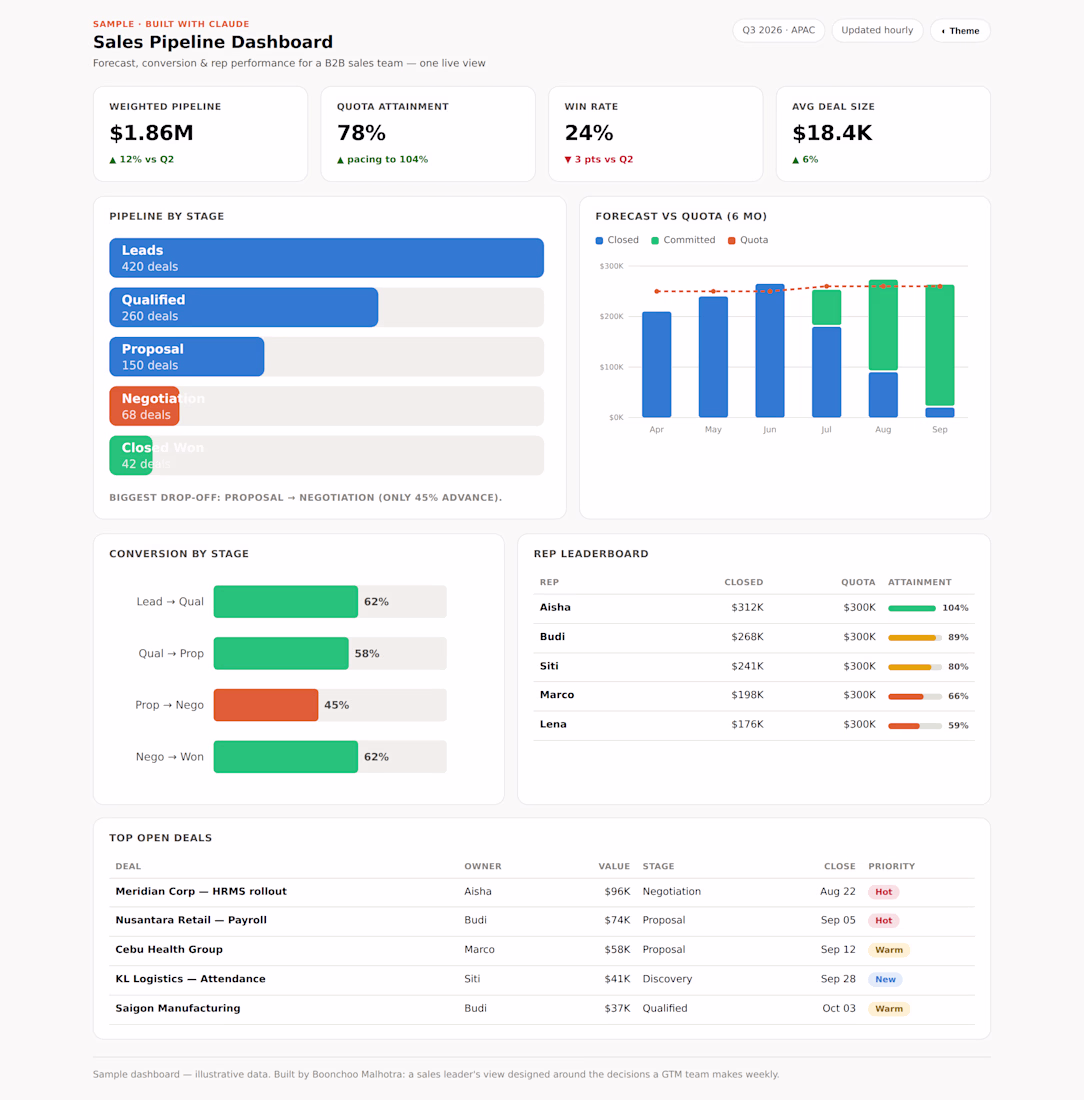1084x1100 pixels.
Task: Click the Warm badge for Saigon Manufacturing
Action: (x=889, y=1010)
